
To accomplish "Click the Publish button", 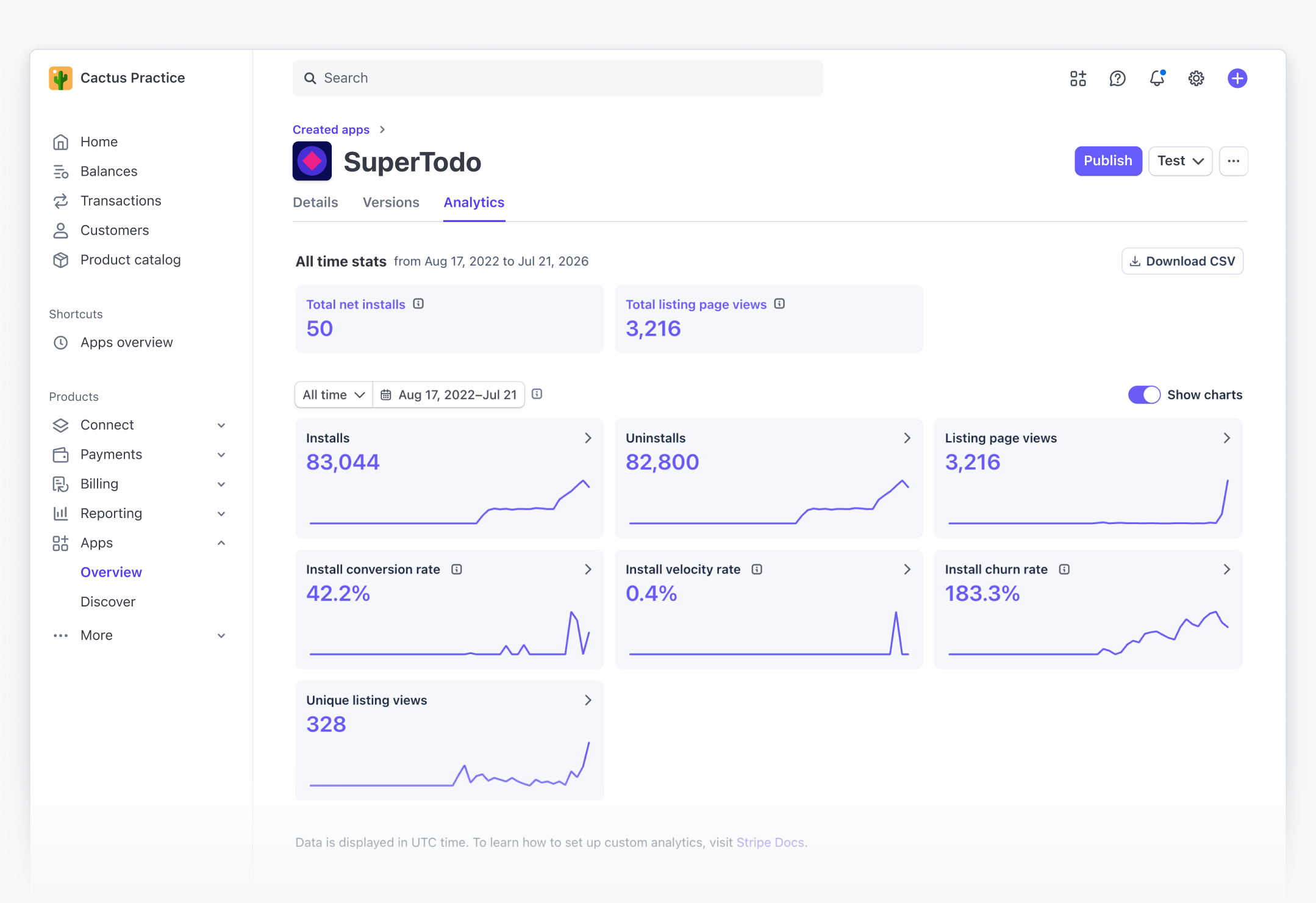I will click(x=1108, y=161).
